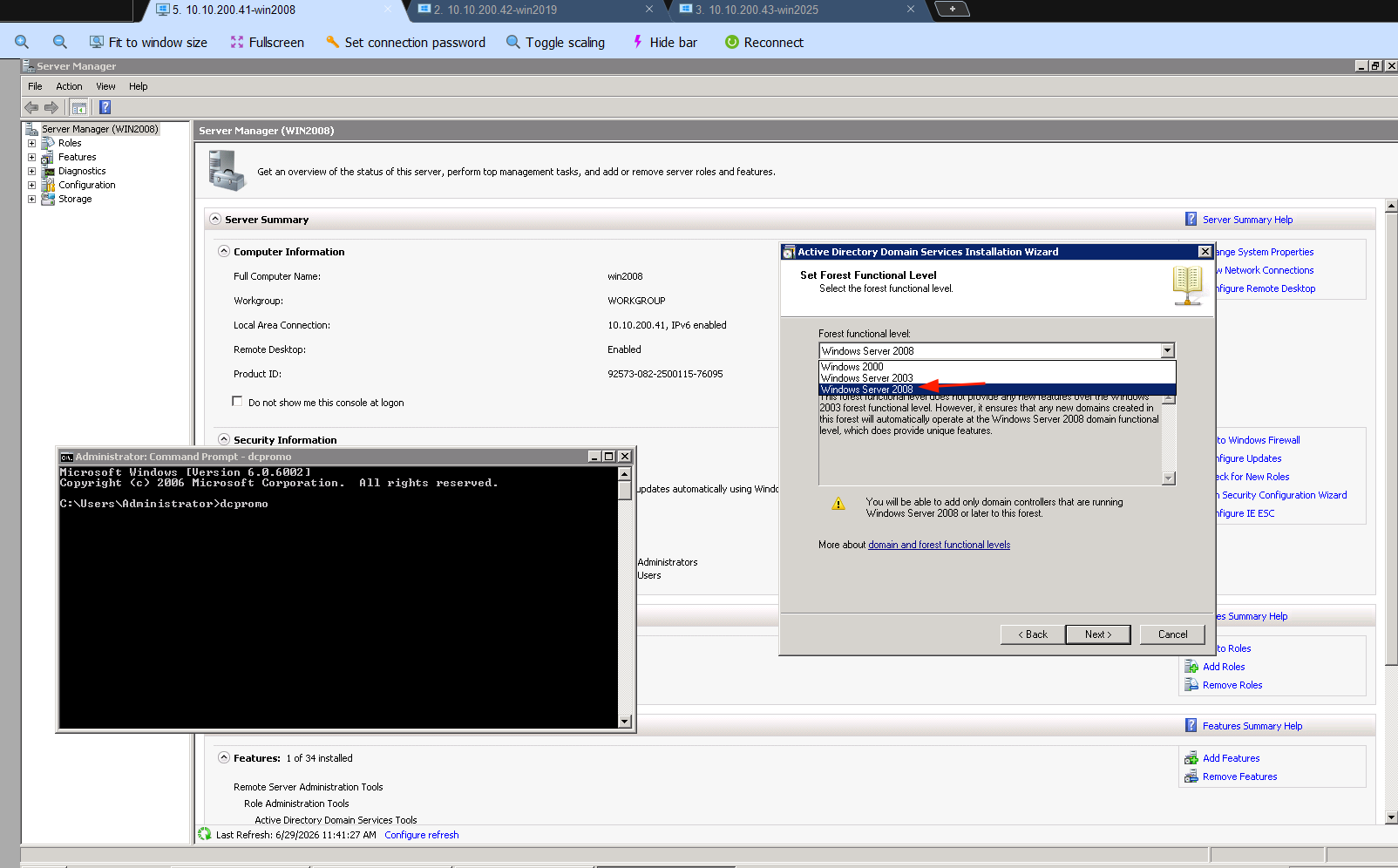
Task: Choose Windows 2000 from the list
Action: coord(997,367)
